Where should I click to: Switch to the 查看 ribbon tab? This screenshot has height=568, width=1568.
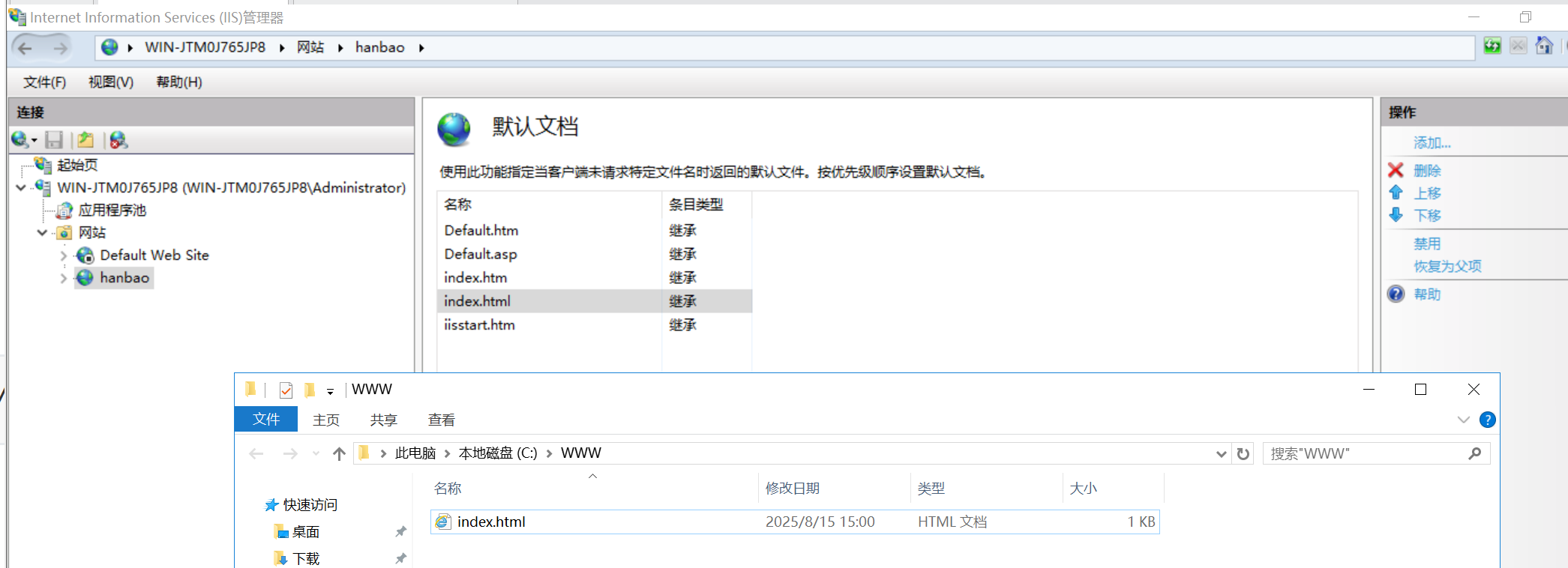[x=442, y=420]
